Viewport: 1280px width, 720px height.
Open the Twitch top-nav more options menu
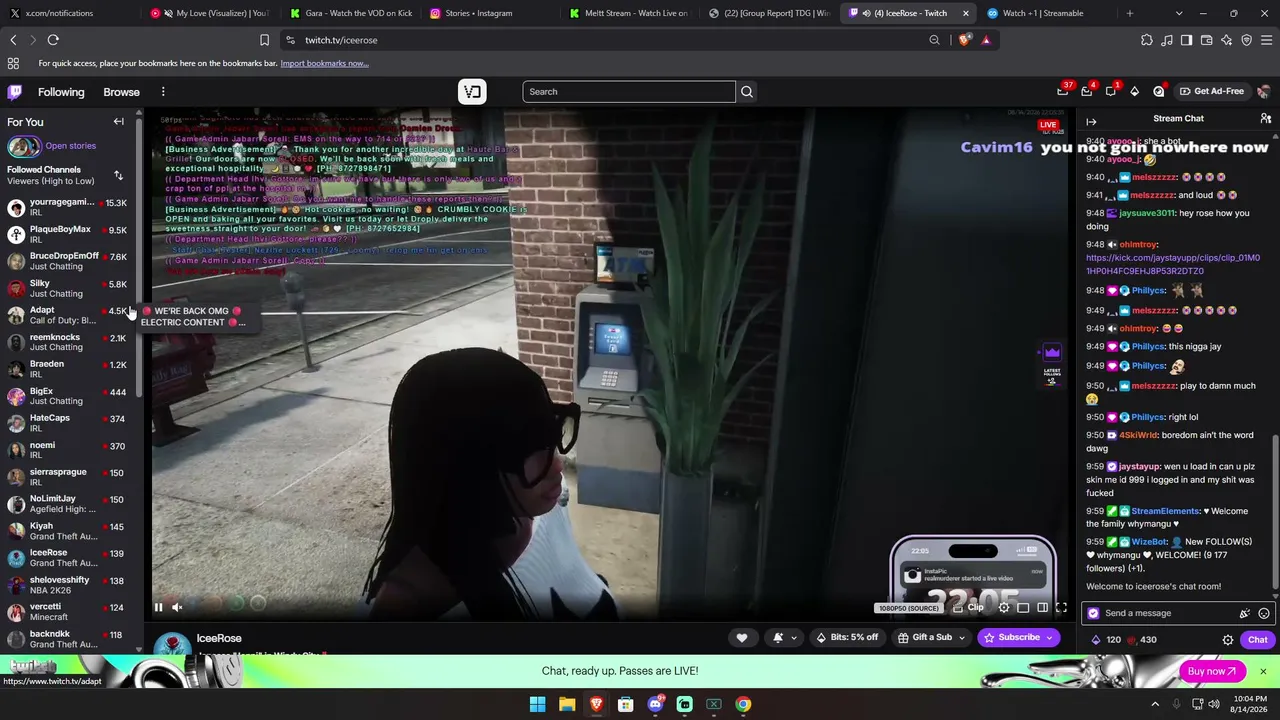click(x=163, y=92)
